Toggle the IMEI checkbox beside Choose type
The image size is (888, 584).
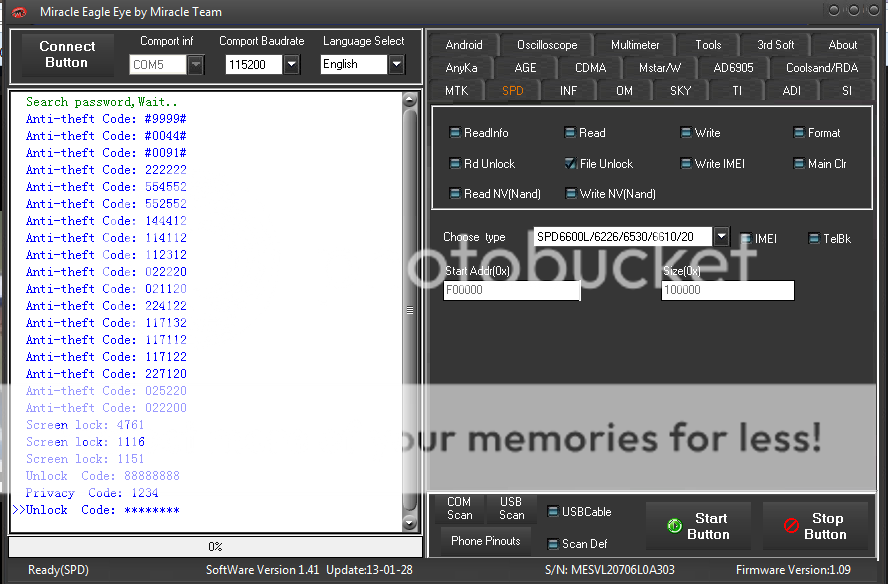(746, 238)
